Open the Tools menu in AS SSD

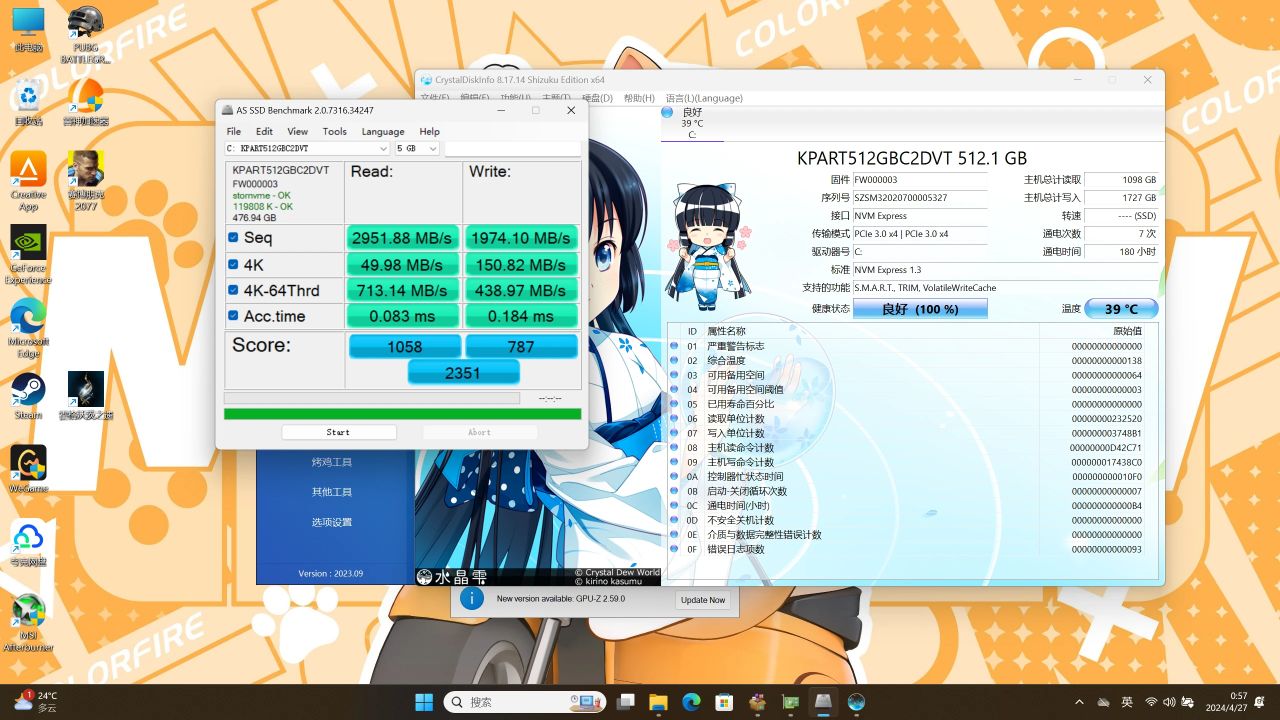(335, 131)
